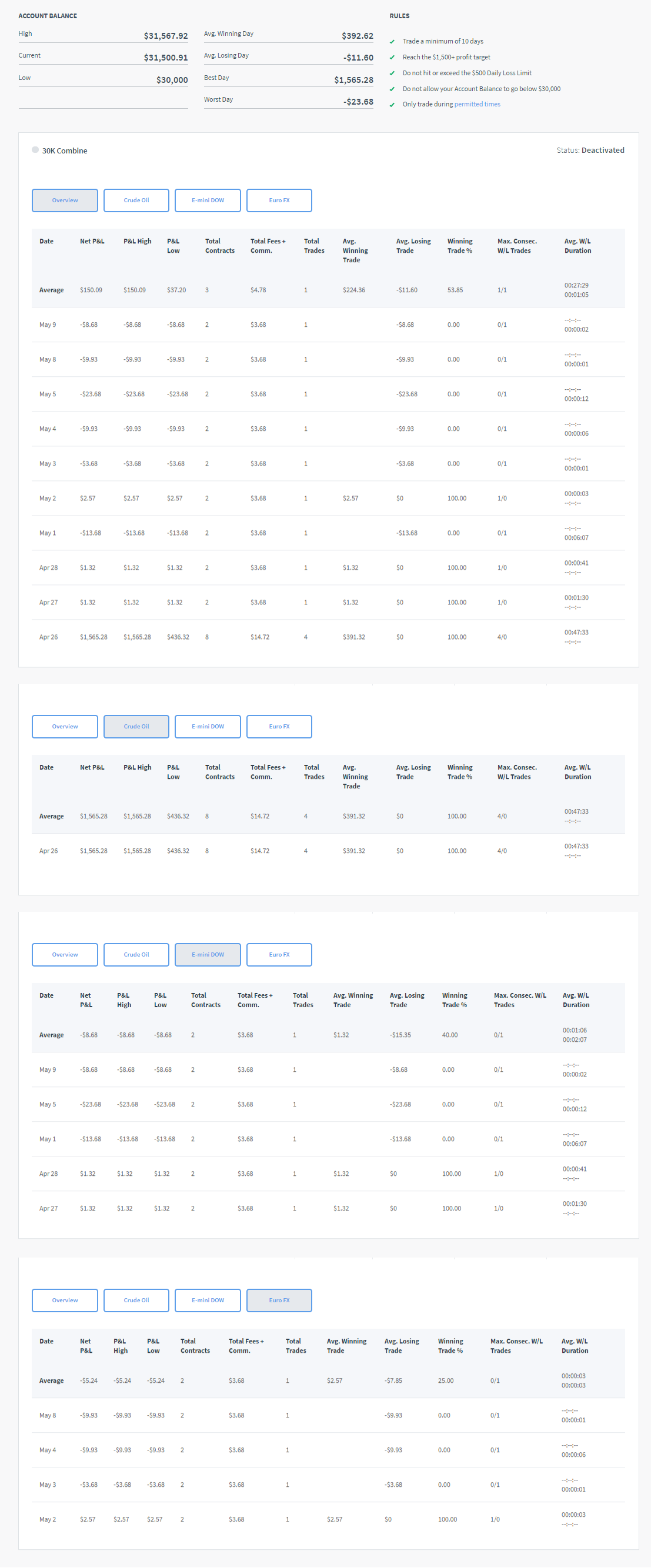The width and height of the screenshot is (651, 1568).
Task: Select the highlighted Crude Oil tab
Action: tap(136, 726)
